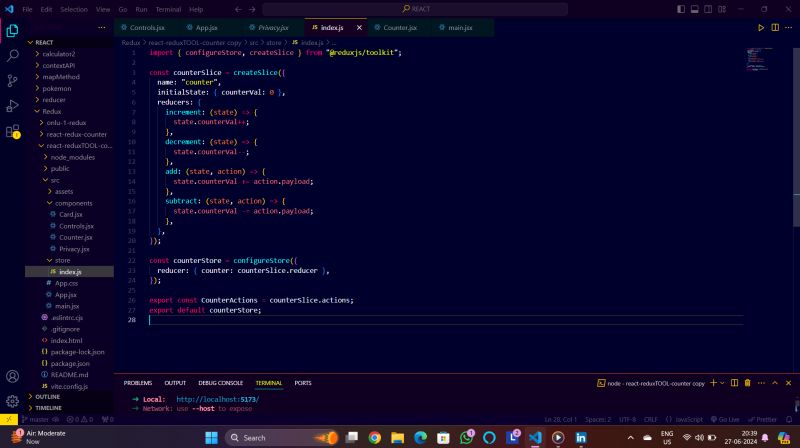The width and height of the screenshot is (800, 448).
Task: Click Go Live in status bar
Action: [x=725, y=419]
